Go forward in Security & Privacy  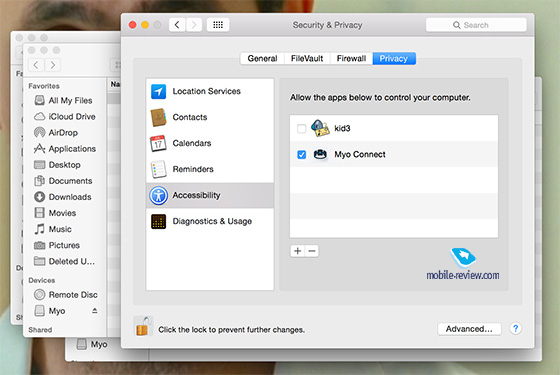[194, 25]
